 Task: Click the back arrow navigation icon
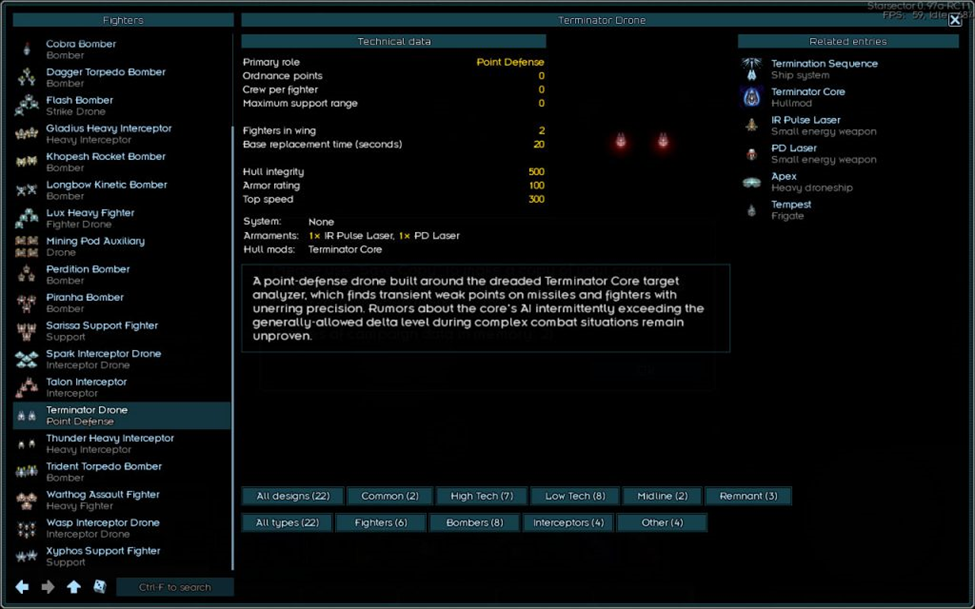tap(22, 587)
